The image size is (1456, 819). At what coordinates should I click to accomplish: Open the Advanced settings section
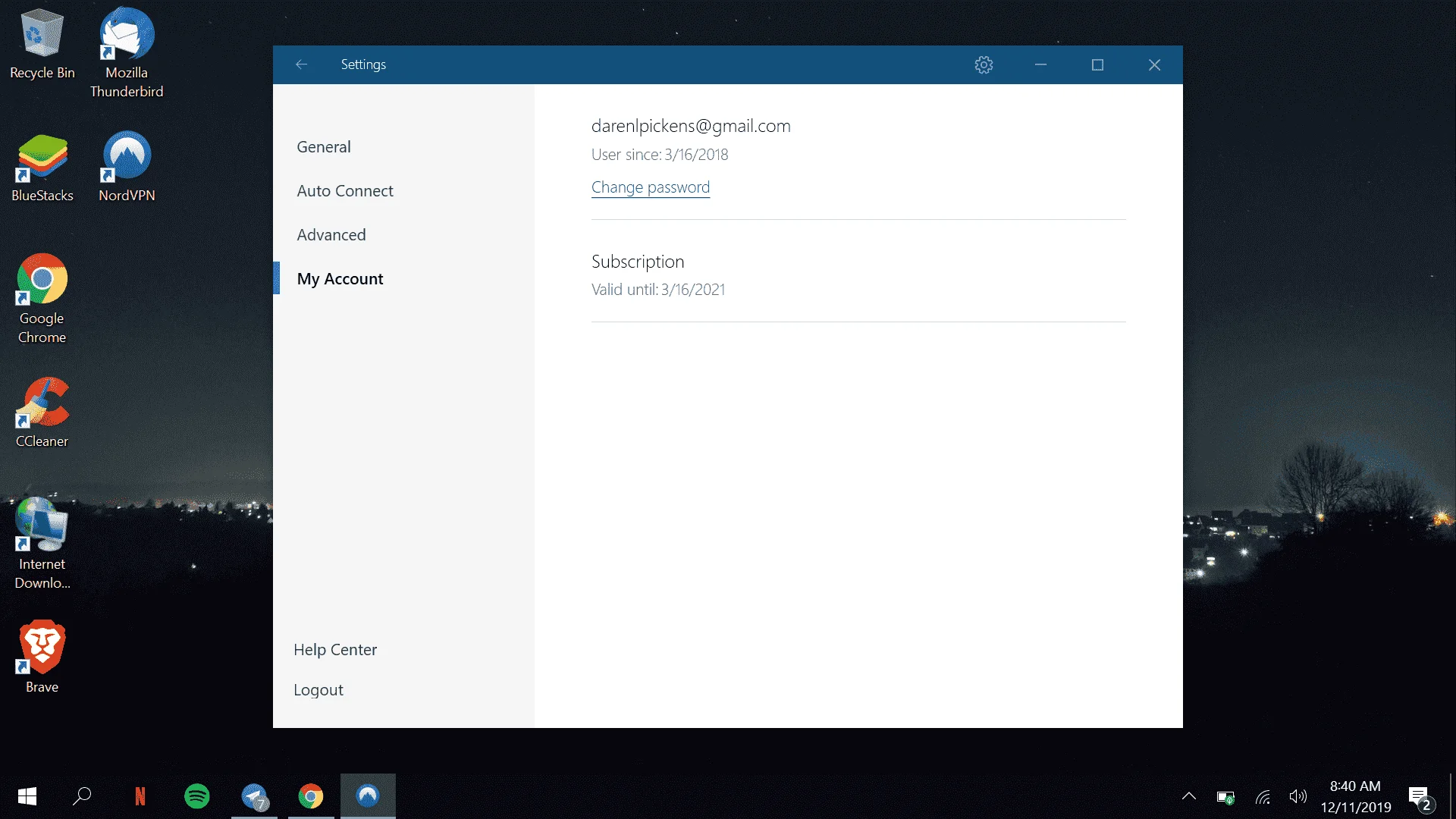pyautogui.click(x=331, y=235)
